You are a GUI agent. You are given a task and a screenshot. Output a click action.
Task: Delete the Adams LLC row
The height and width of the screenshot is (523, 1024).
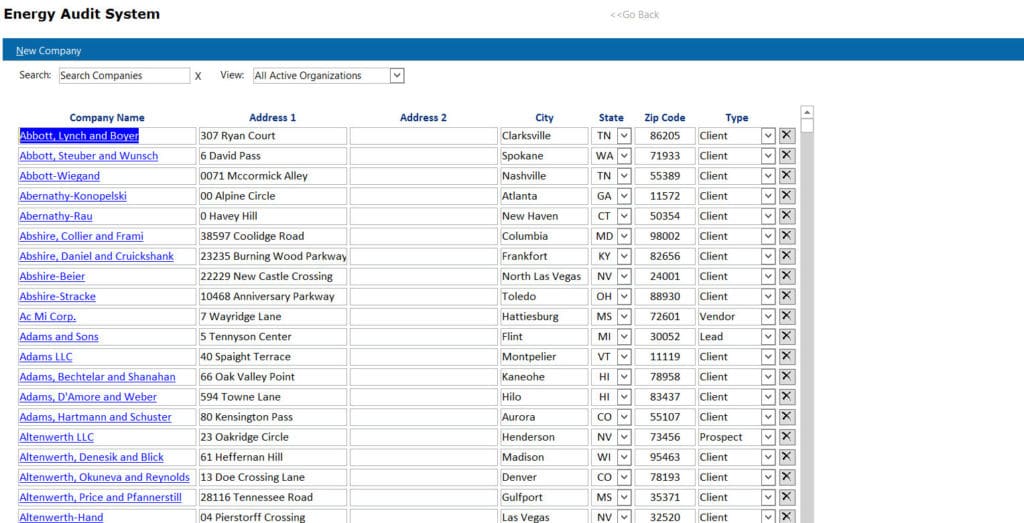(x=787, y=357)
